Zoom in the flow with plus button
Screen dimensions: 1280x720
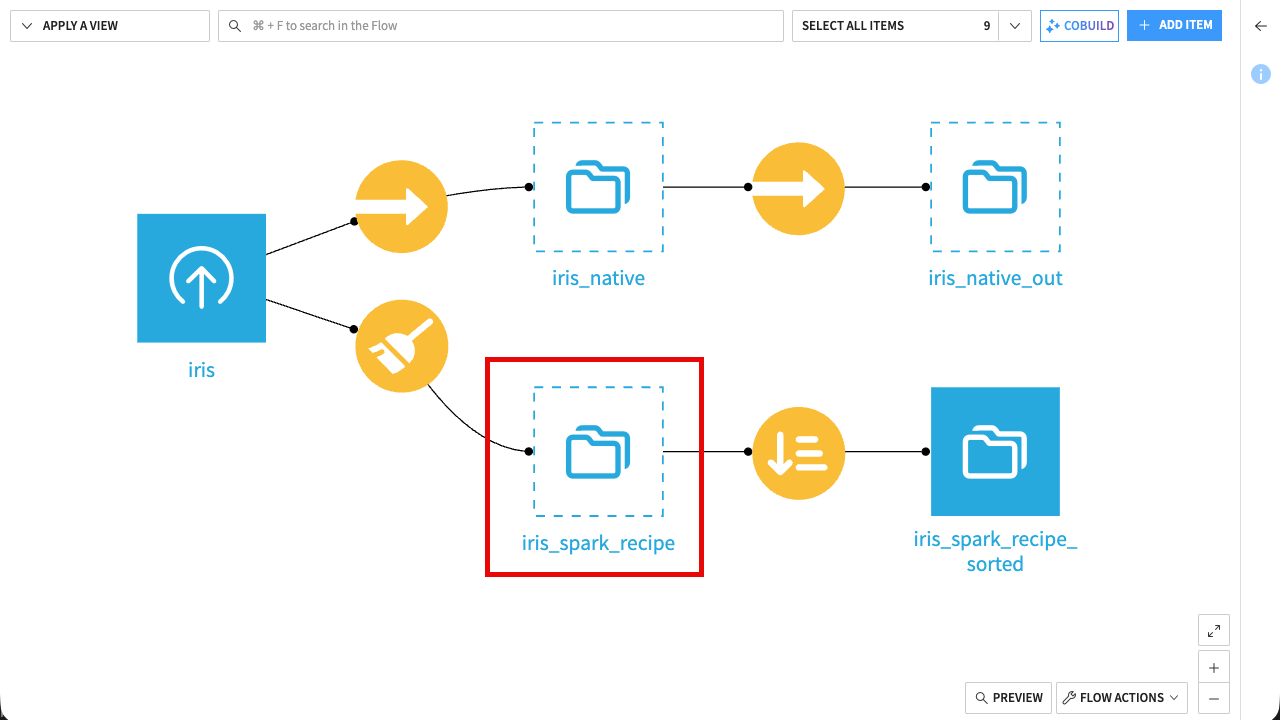pyautogui.click(x=1214, y=667)
